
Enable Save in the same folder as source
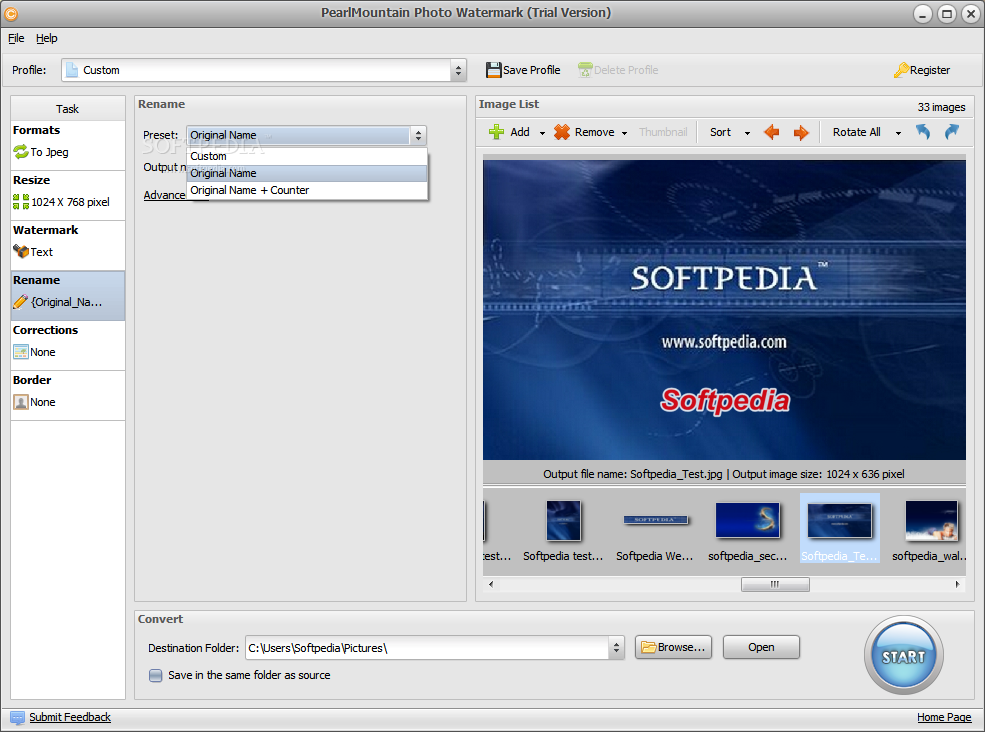tap(155, 675)
